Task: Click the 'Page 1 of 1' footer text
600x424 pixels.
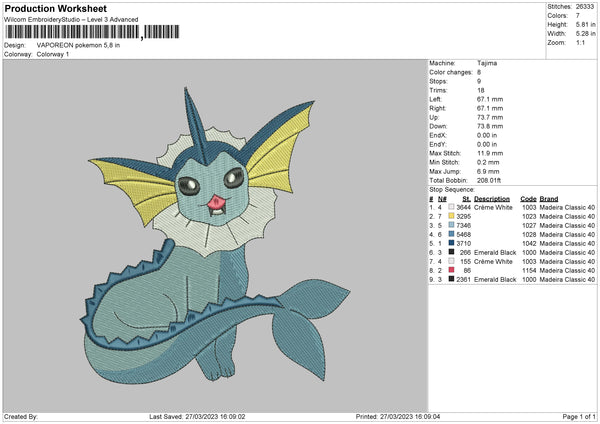Action: click(x=579, y=416)
